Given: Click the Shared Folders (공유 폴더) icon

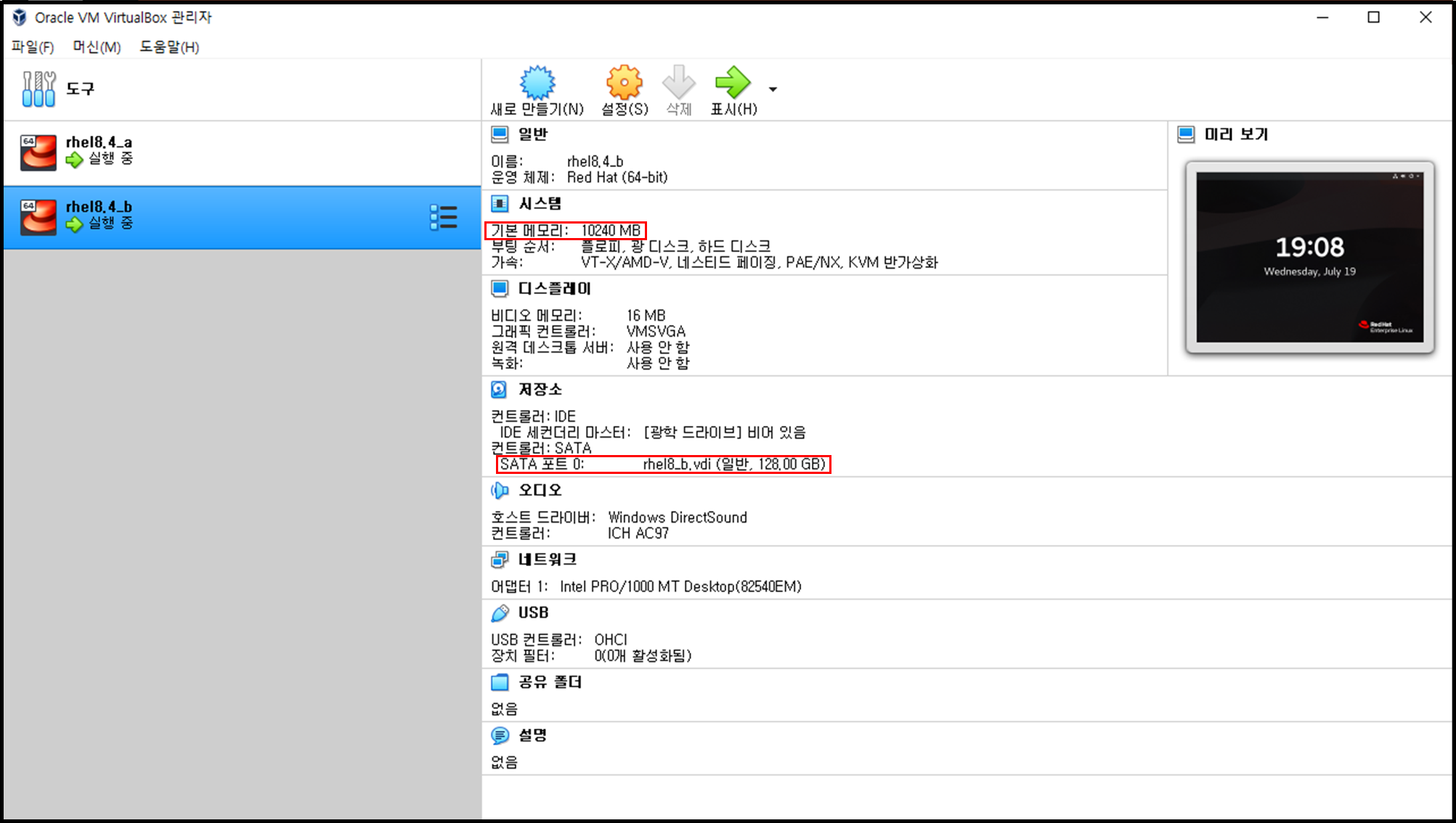Looking at the screenshot, I should pos(500,682).
